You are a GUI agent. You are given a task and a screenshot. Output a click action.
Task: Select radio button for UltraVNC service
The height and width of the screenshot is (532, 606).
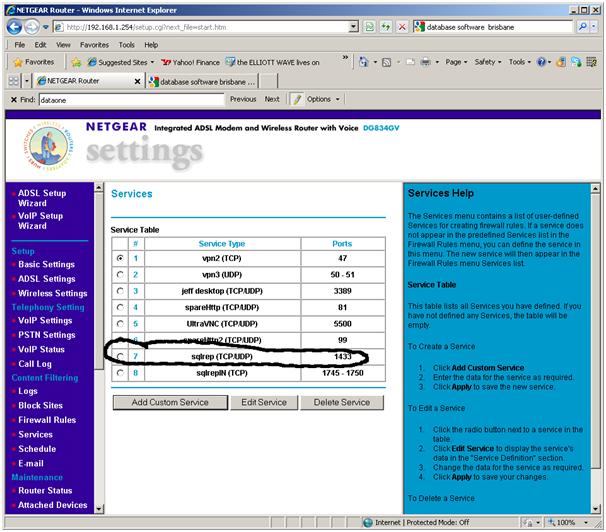point(120,324)
